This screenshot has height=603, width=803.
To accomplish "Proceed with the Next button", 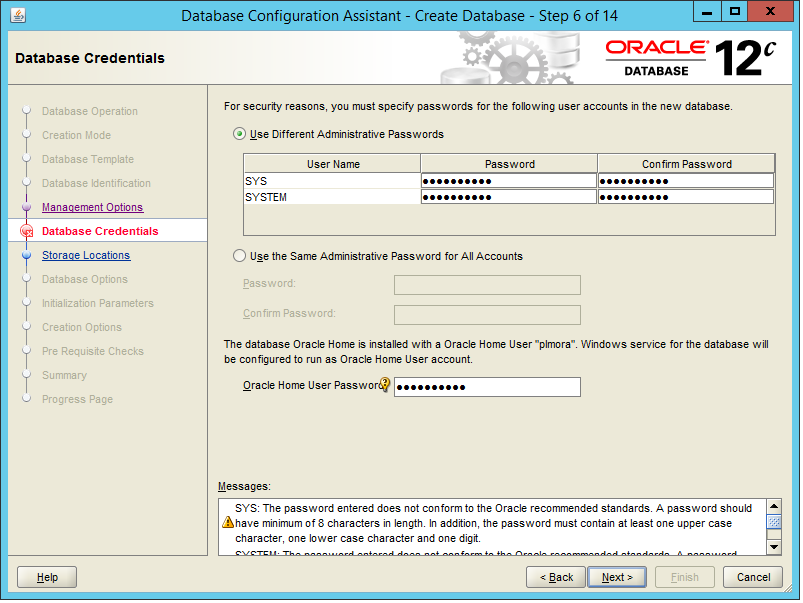I will (617, 577).
